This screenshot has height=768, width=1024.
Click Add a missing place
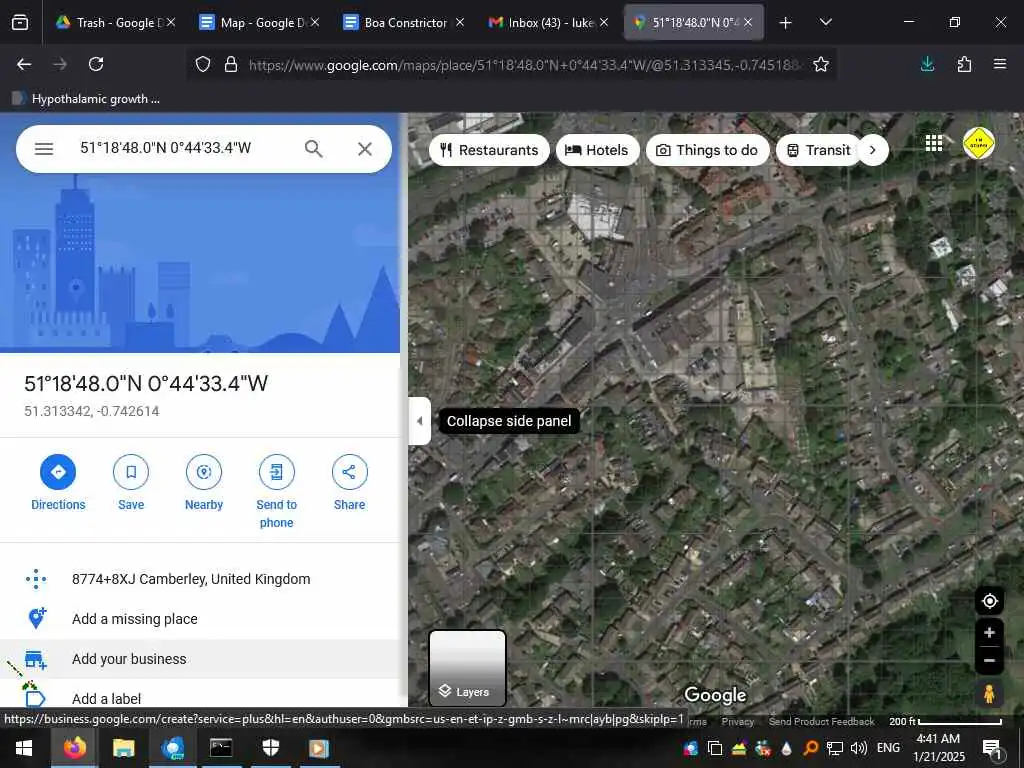click(200, 618)
